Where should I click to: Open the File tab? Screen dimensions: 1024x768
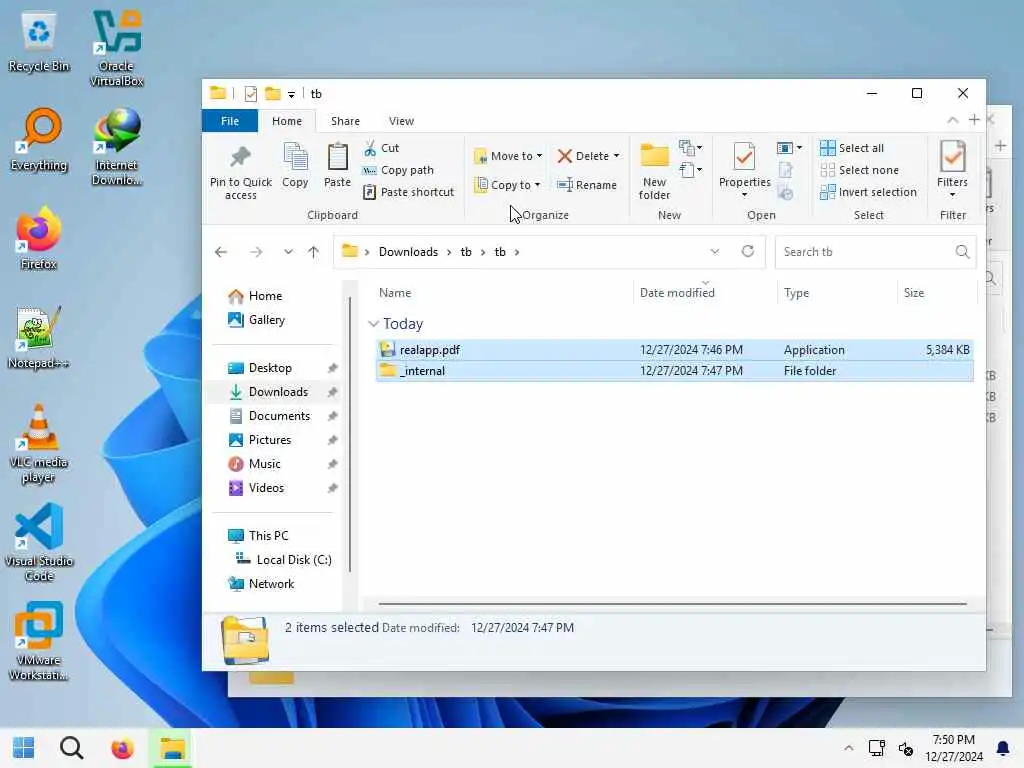[230, 121]
